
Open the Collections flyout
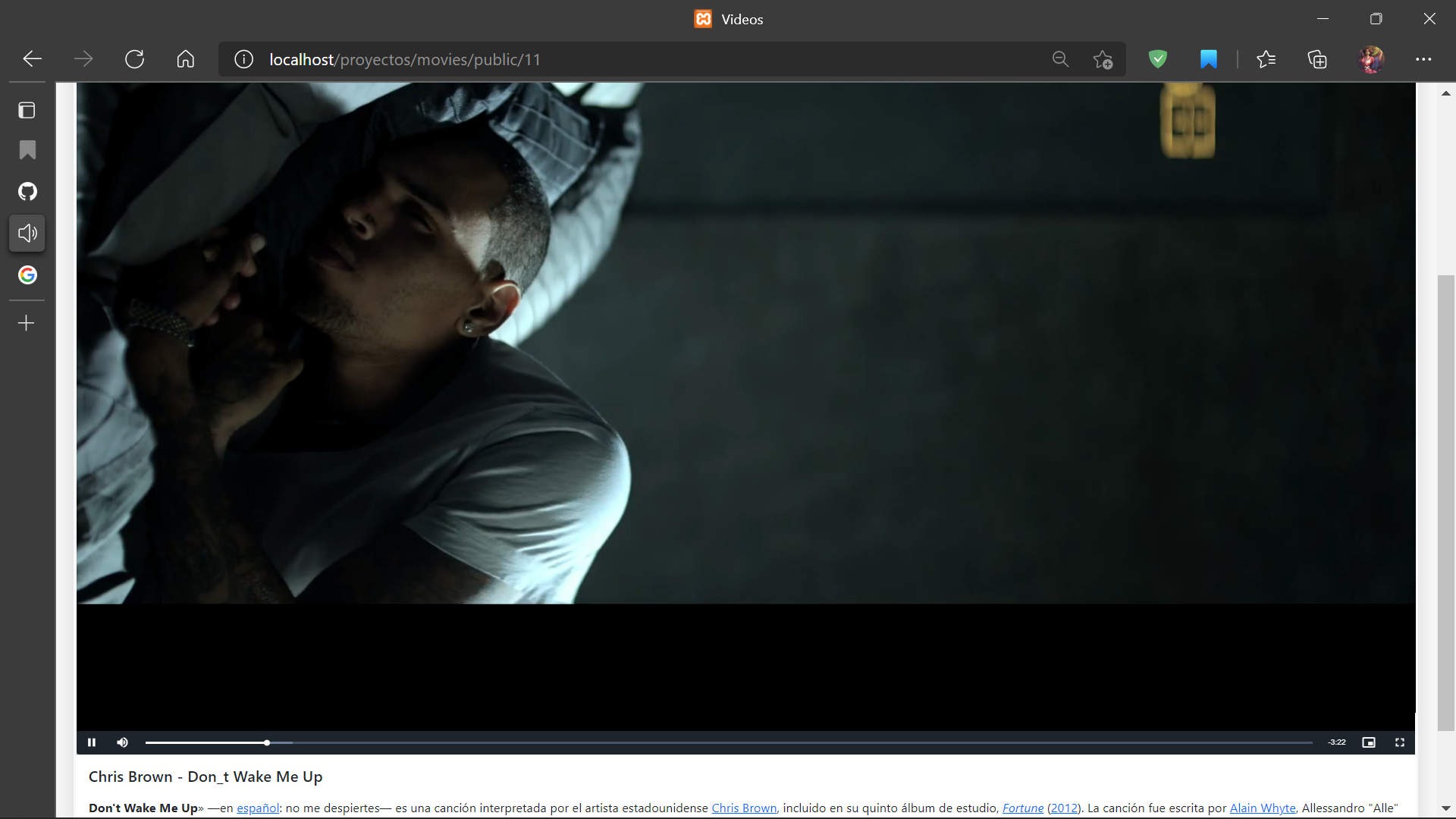click(x=1317, y=59)
